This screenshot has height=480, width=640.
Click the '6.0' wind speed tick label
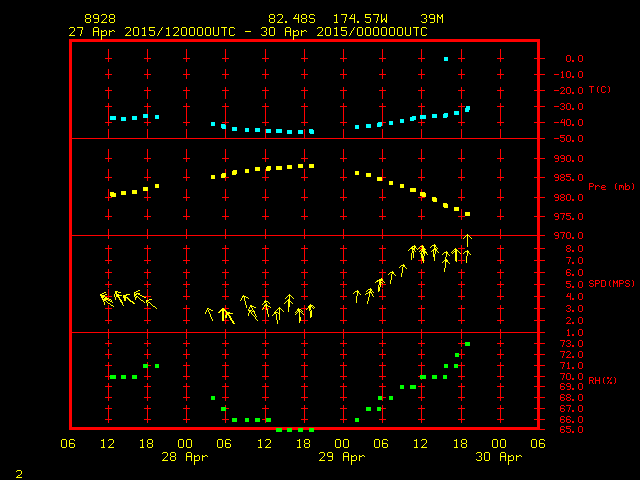[574, 273]
